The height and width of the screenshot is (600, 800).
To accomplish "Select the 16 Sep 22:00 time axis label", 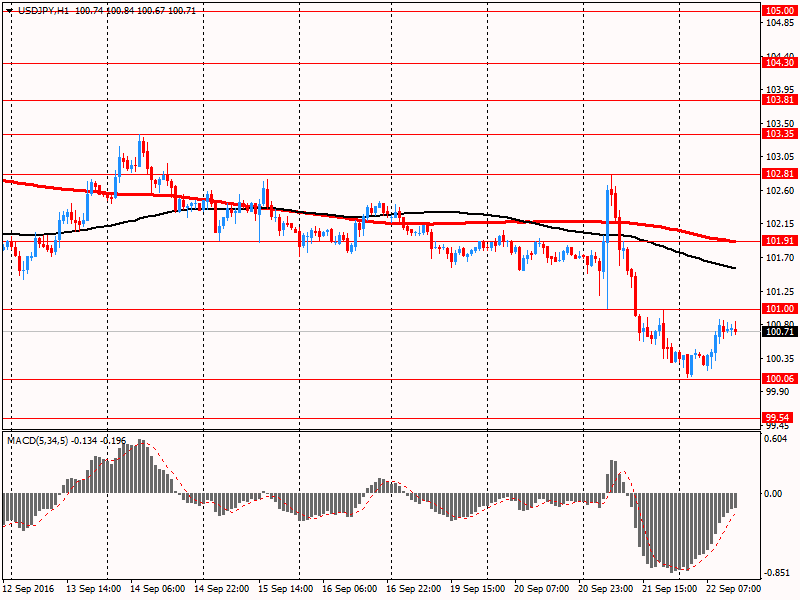I will [414, 589].
